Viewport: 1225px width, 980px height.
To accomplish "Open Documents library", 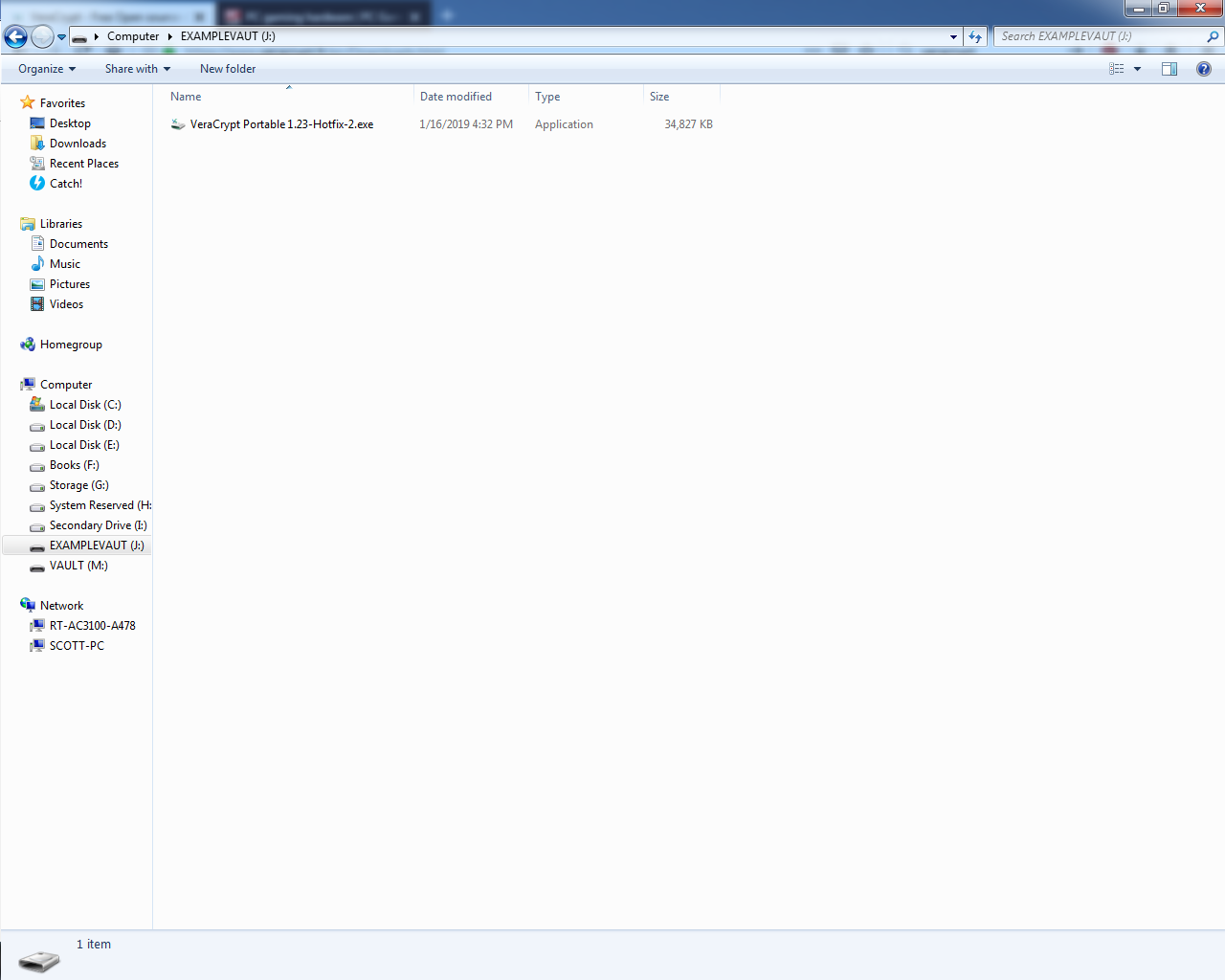I will (x=78, y=244).
